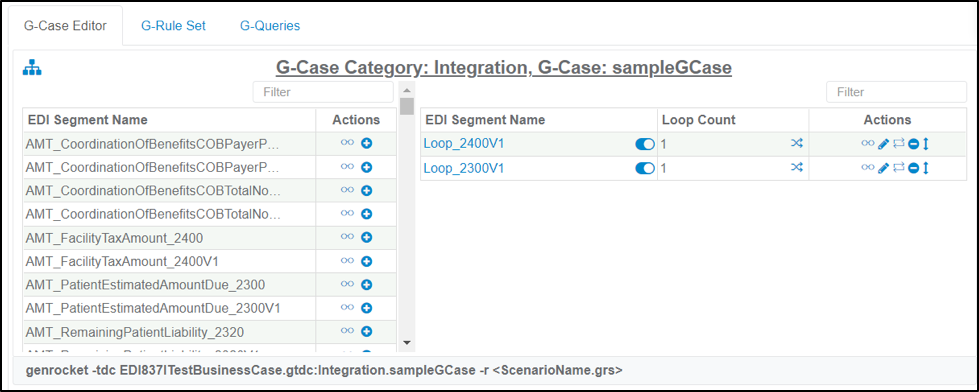Image resolution: width=979 pixels, height=392 pixels.
Task: Click the shuffle icon in the Loop_2300V1 loop count
Action: (797, 167)
